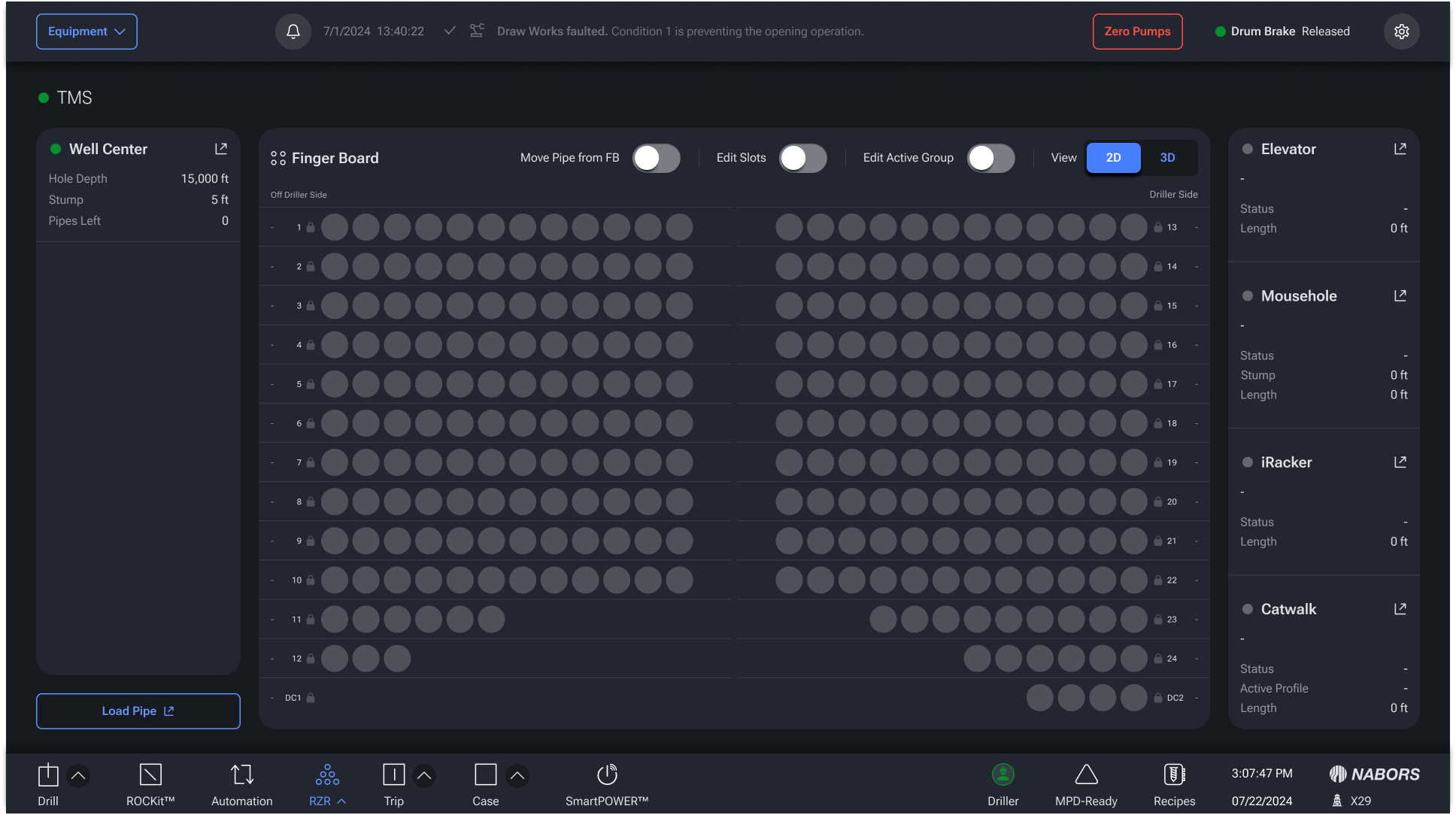Click the lock icon of slot 13
This screenshot has height=815, width=1456.
1158,227
